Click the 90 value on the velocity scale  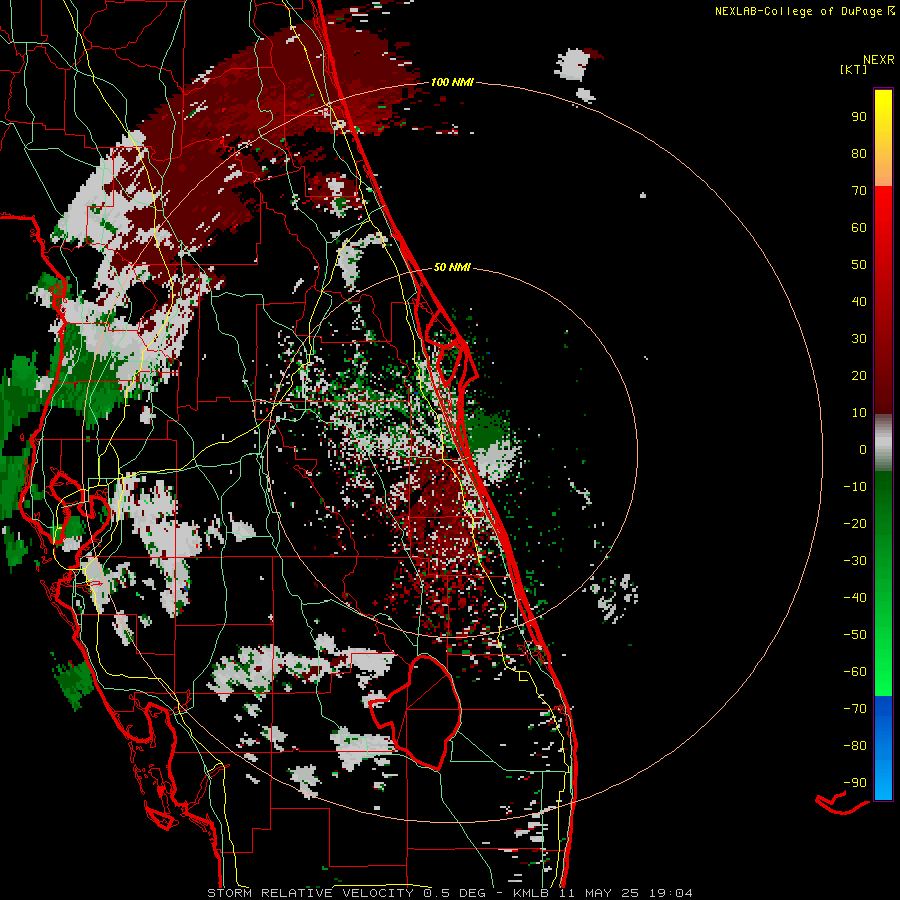click(859, 117)
